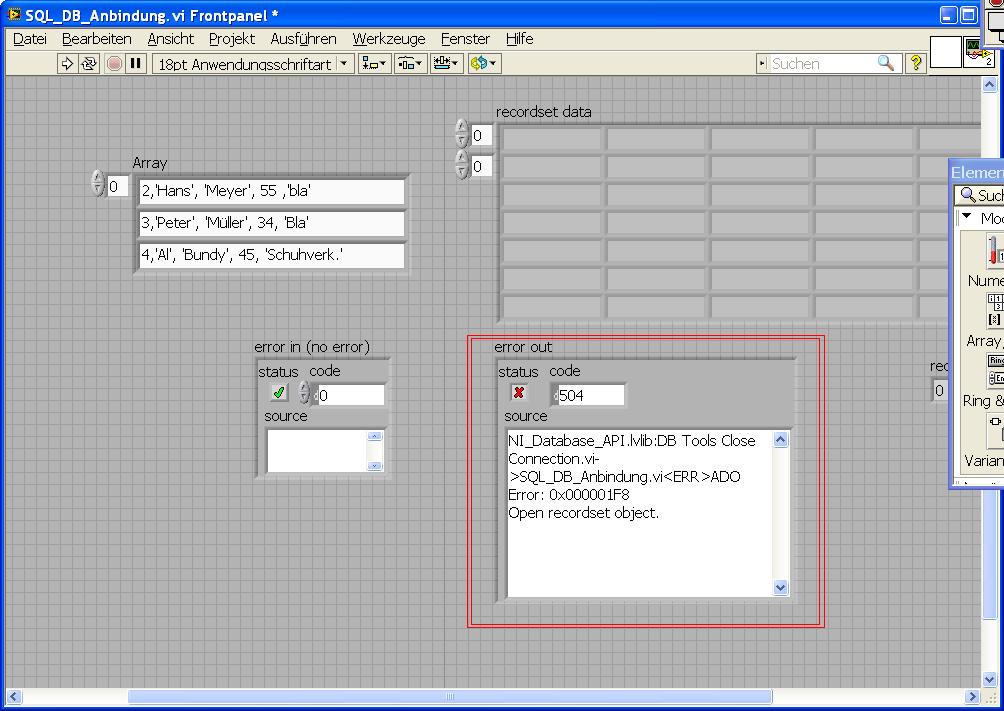This screenshot has height=711, width=1004.
Task: Run the VI with the arrow button
Action: click(67, 63)
